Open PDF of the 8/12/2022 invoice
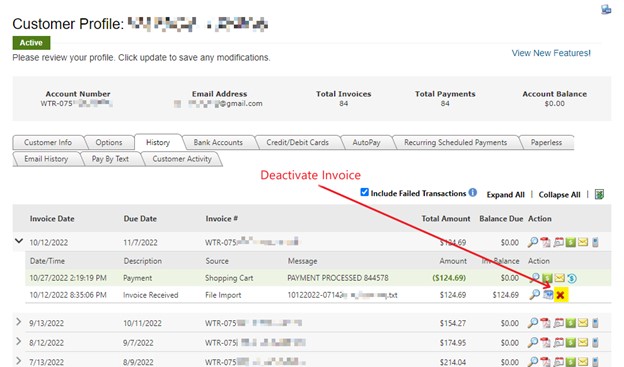 pyautogui.click(x=545, y=342)
